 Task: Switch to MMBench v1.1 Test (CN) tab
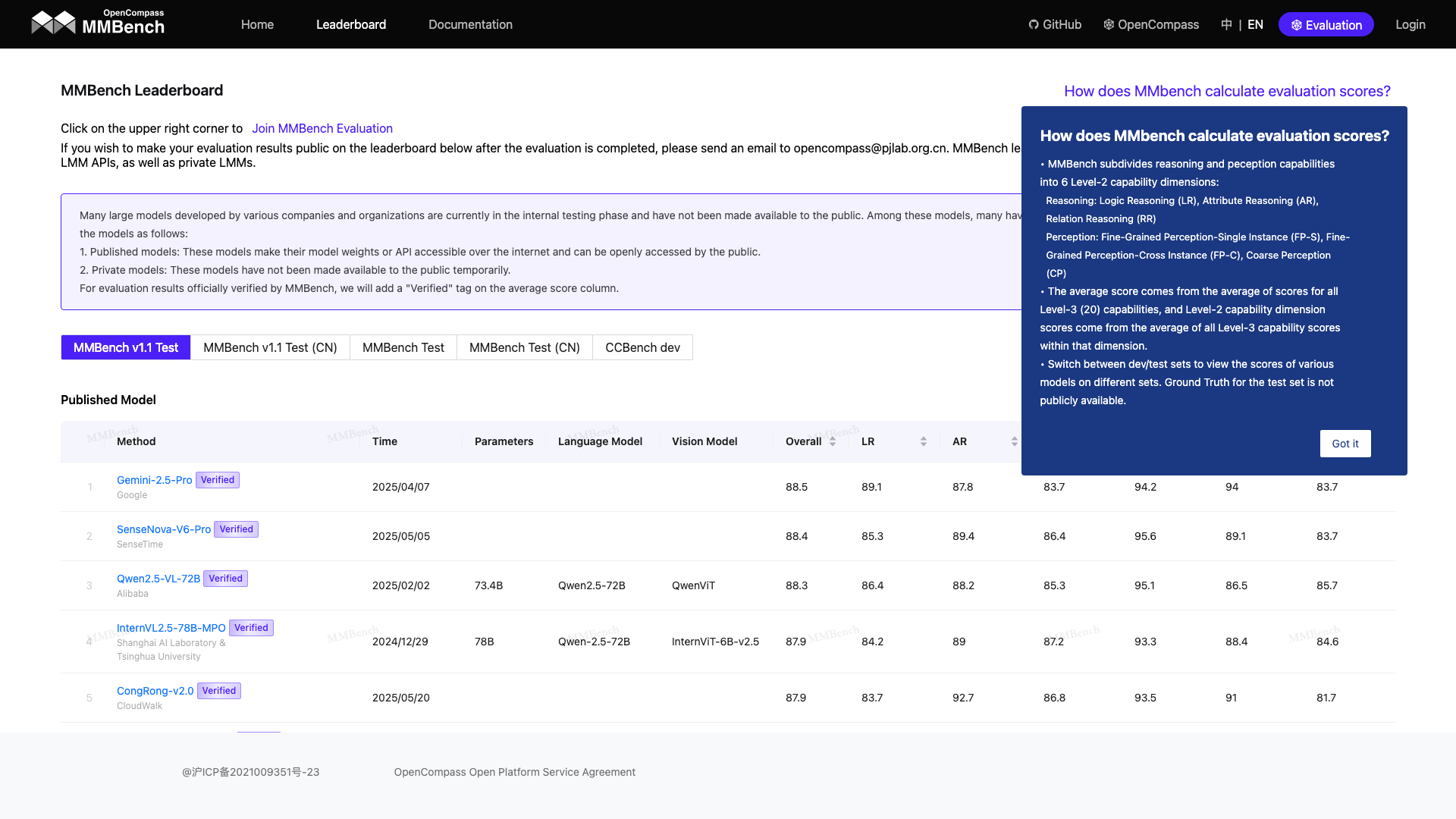270,347
